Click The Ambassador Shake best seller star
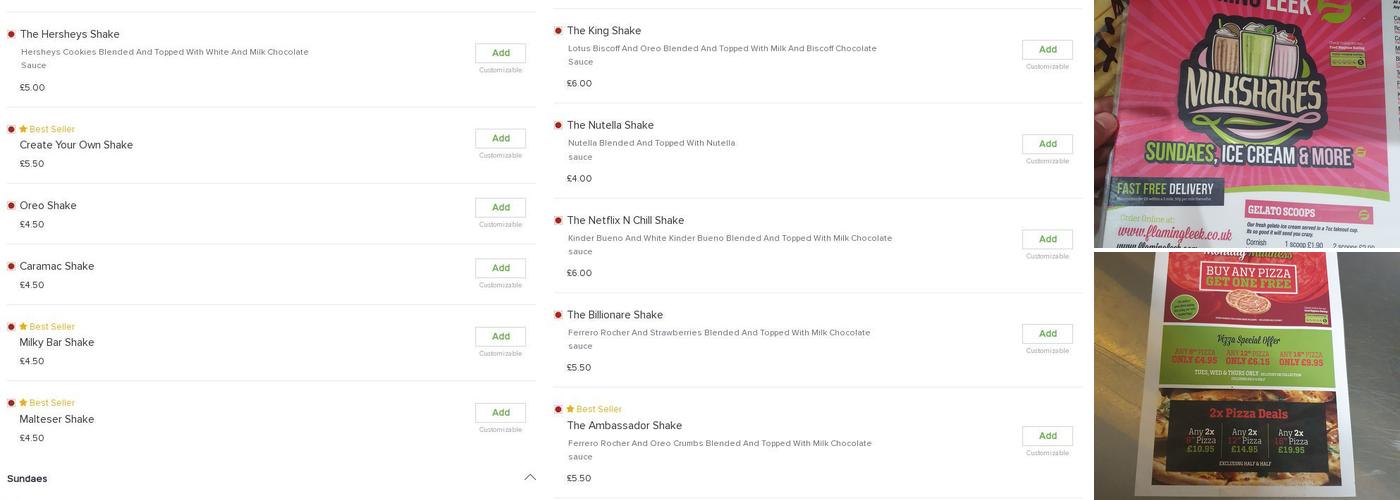 [x=570, y=409]
